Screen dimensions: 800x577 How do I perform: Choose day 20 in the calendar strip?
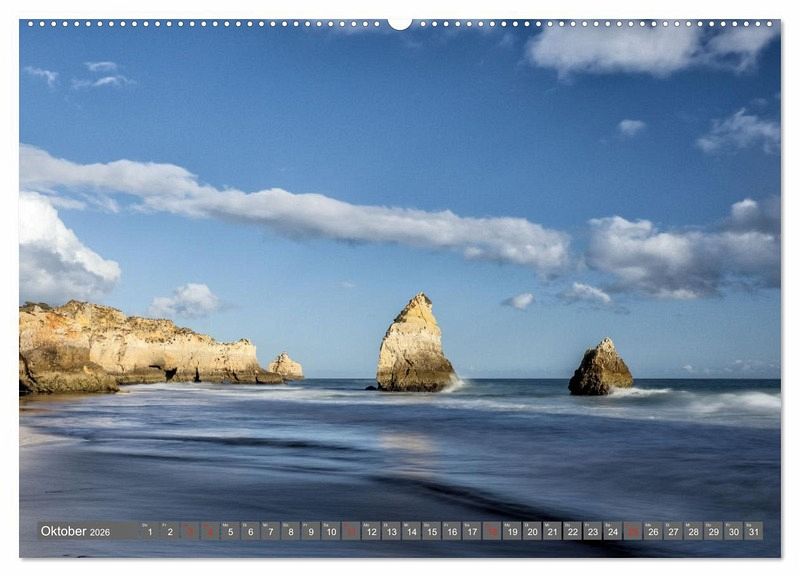pyautogui.click(x=532, y=531)
